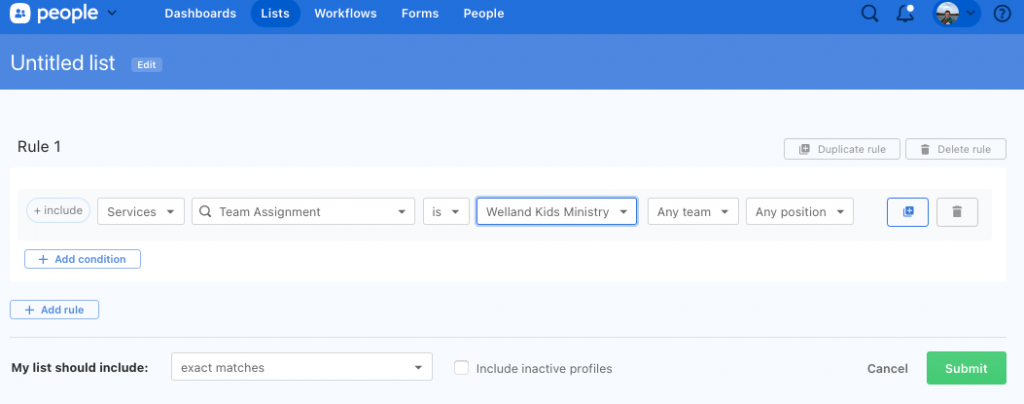Image resolution: width=1024 pixels, height=404 pixels.
Task: Click the search magnifier icon in header
Action: 870,14
